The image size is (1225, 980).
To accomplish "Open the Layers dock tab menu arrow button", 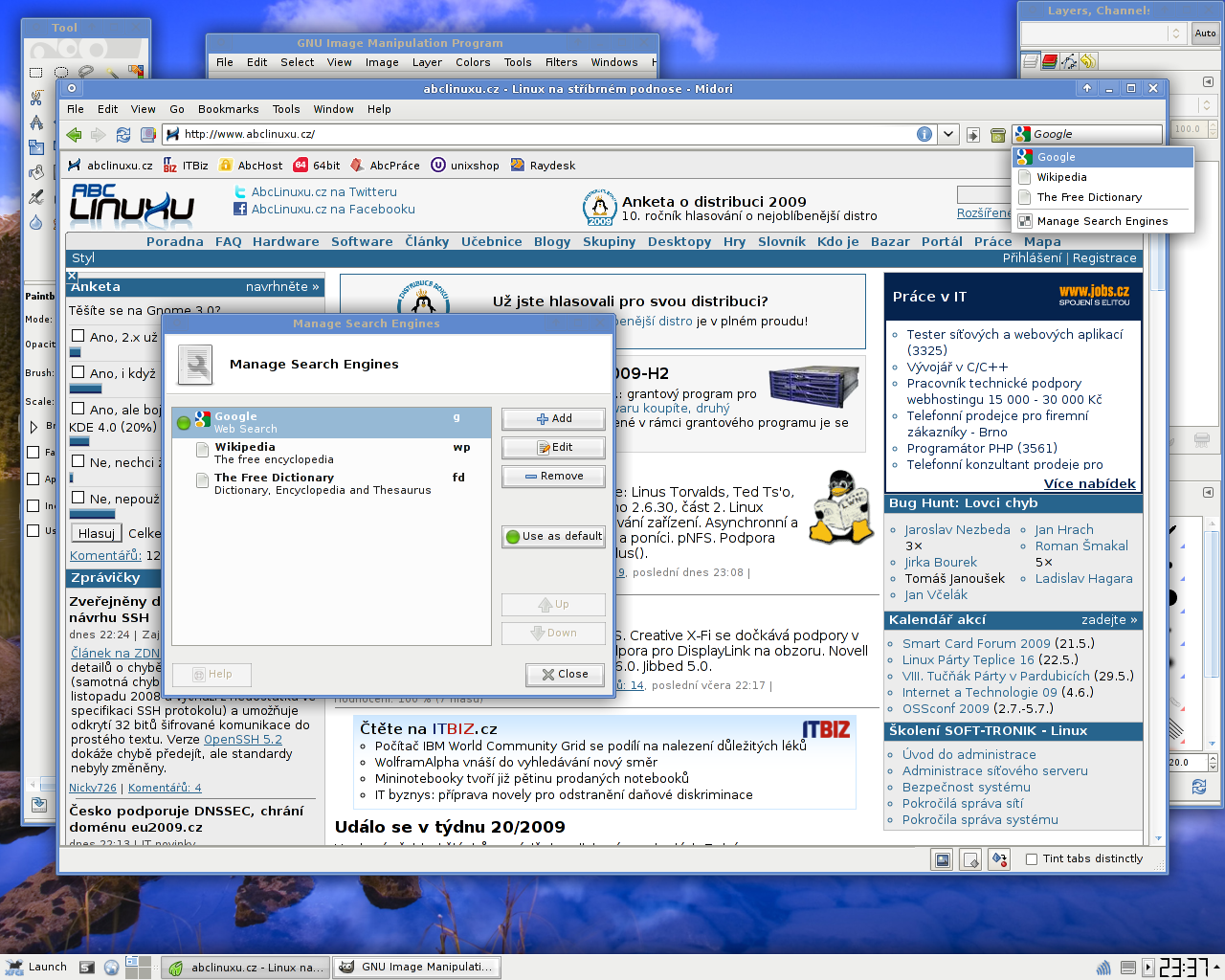I will click(1208, 81).
